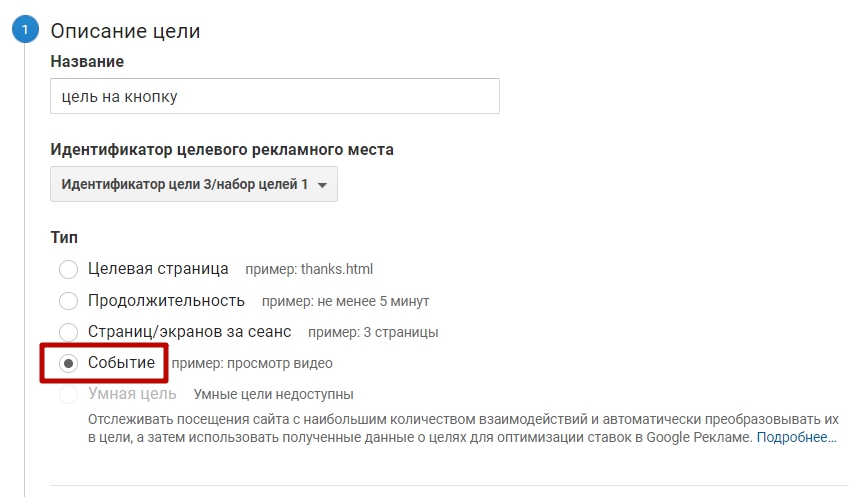Image resolution: width=864 pixels, height=497 pixels.
Task: Click the "пример: 3 страницы" hint text
Action: pos(373,332)
